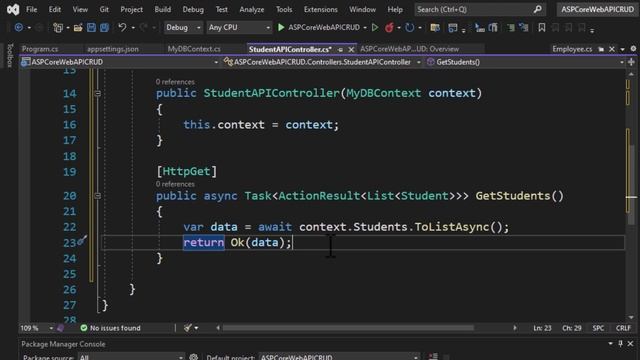Image resolution: width=640 pixels, height=360 pixels.
Task: Toggle keep-open pin on Employee.cs preview tab
Action: 601,49
